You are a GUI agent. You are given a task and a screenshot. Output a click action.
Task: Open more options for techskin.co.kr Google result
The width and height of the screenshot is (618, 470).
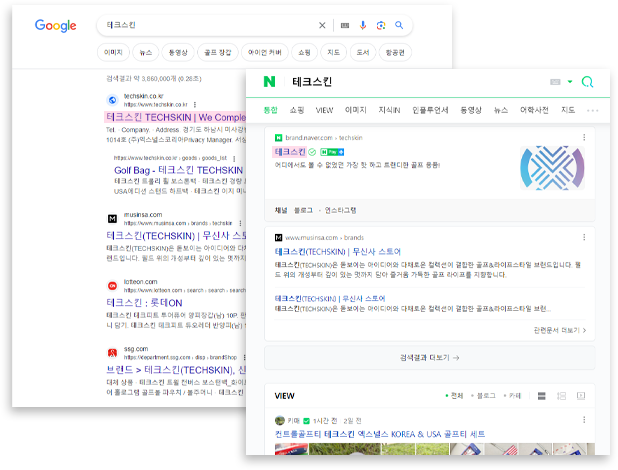195,104
